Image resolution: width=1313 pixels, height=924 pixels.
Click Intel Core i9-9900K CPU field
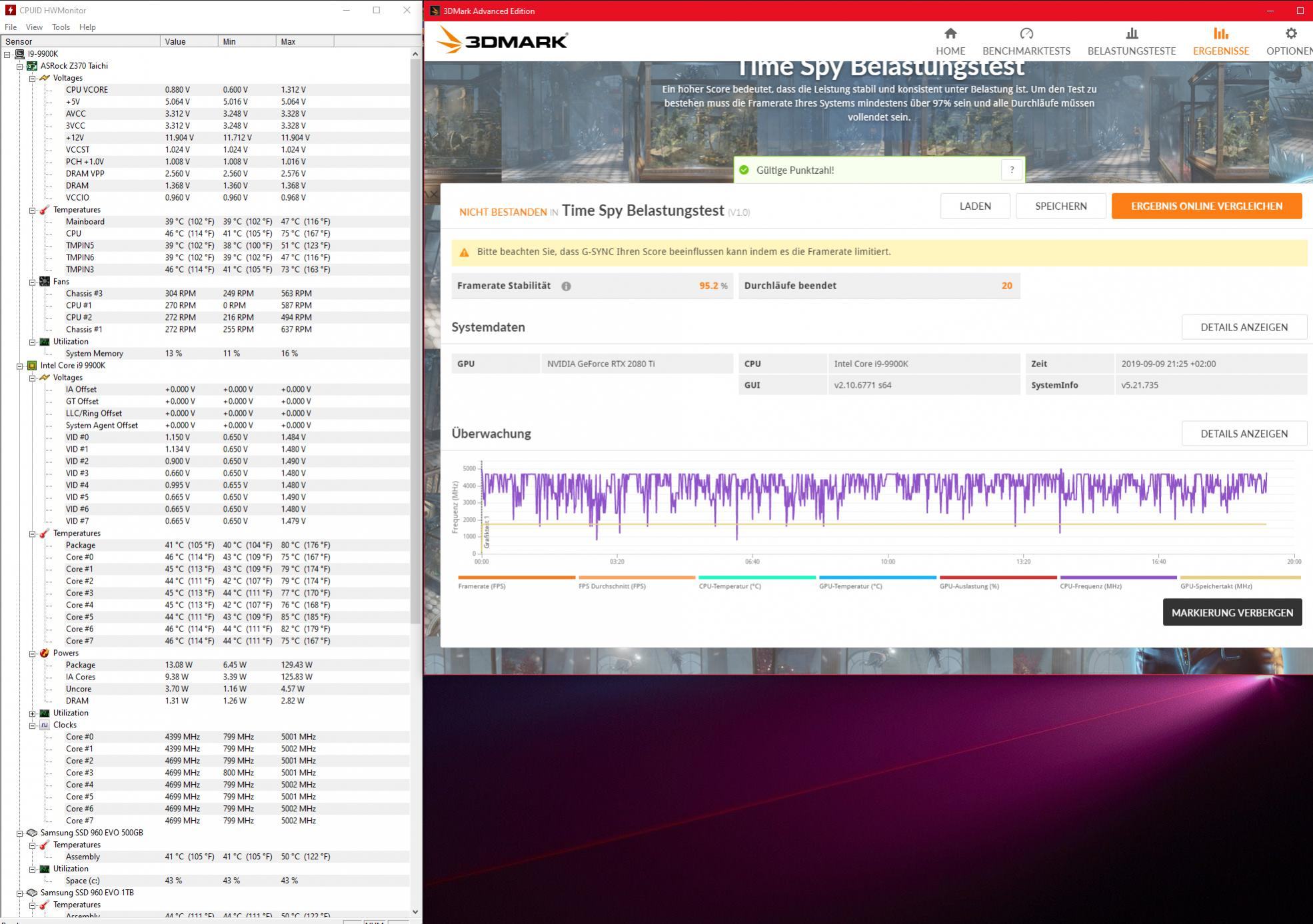pyautogui.click(x=923, y=364)
